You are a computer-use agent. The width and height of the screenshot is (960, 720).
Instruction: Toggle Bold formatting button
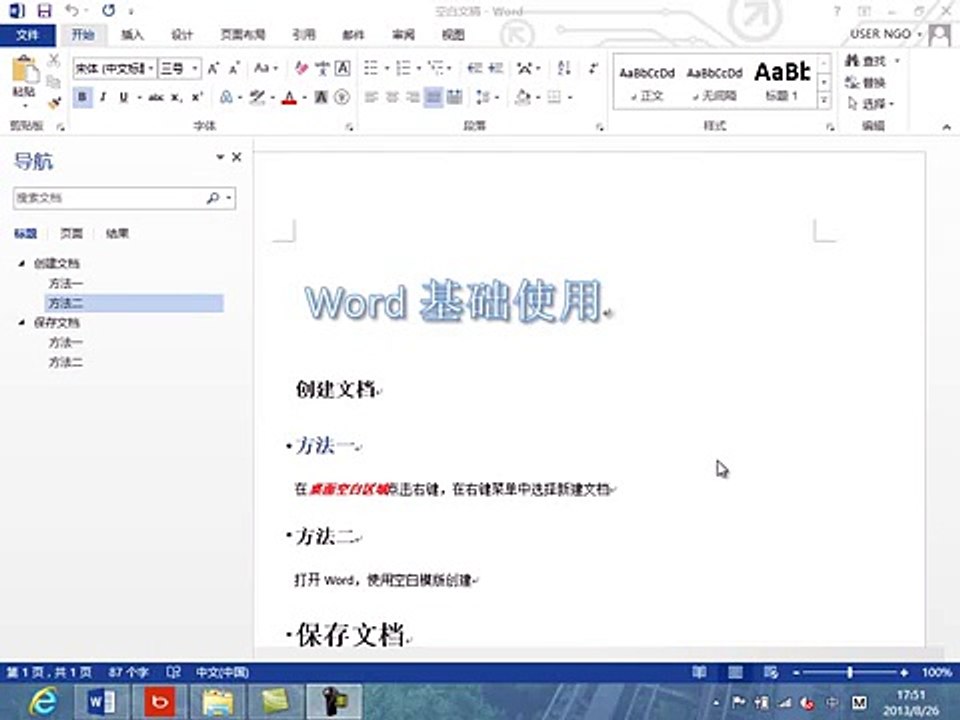[x=82, y=97]
